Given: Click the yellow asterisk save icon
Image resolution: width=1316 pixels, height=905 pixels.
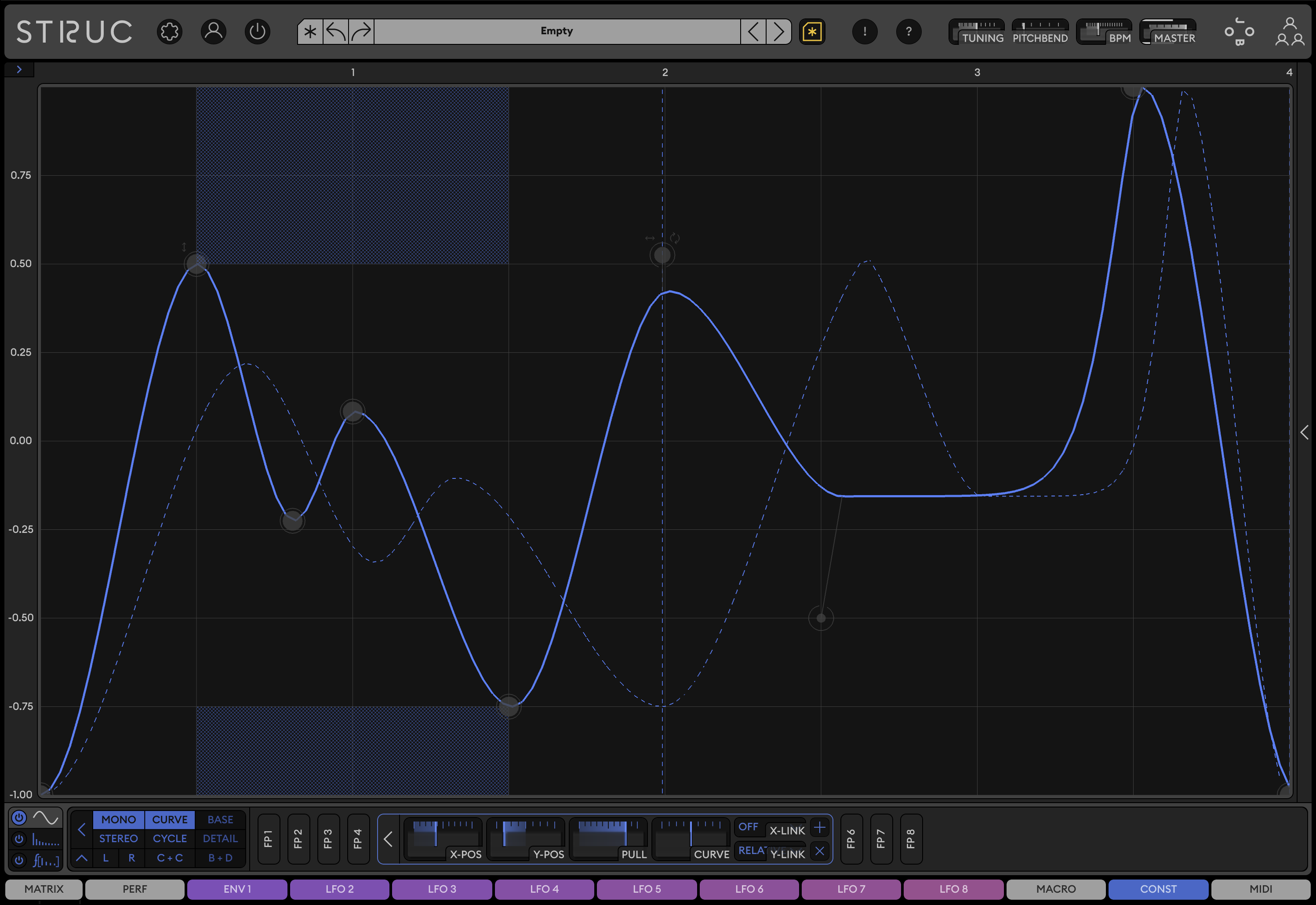Looking at the screenshot, I should pyautogui.click(x=812, y=32).
